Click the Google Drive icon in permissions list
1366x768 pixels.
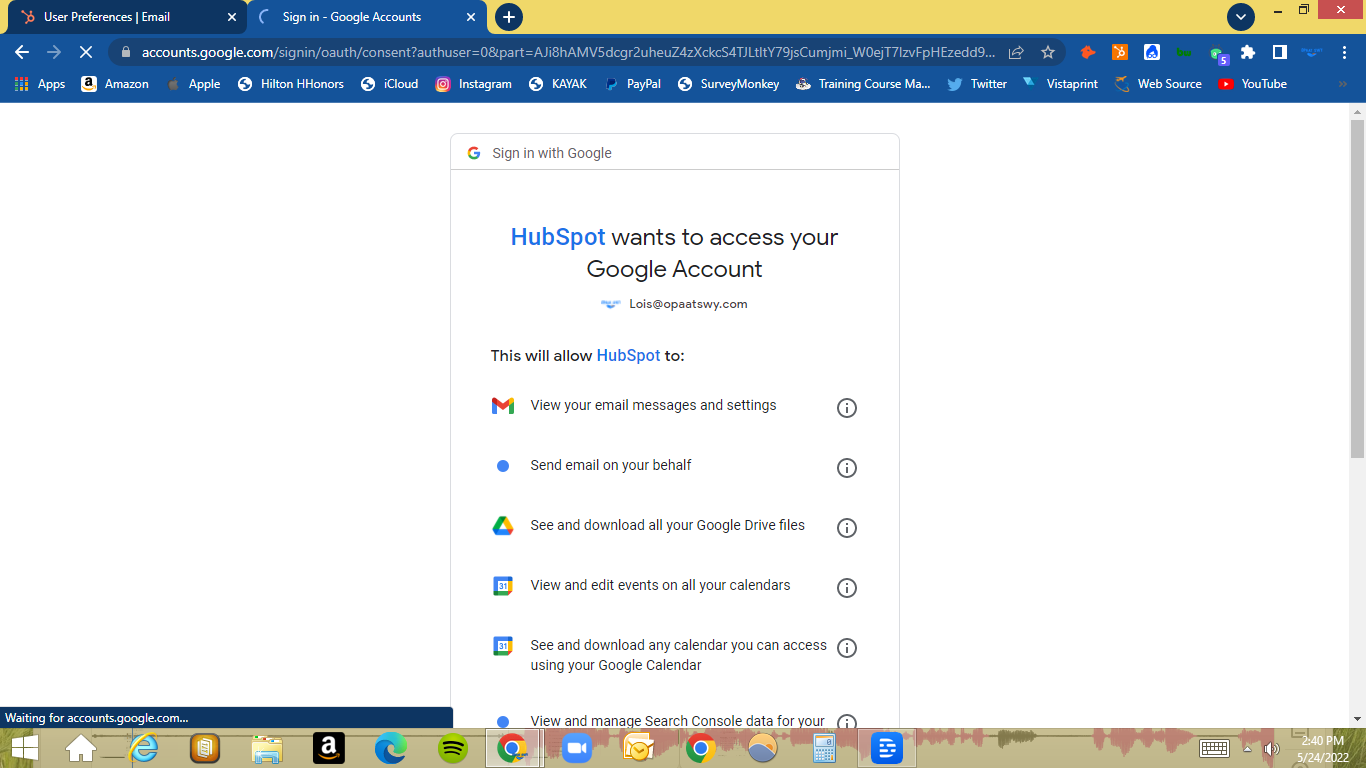pos(503,525)
